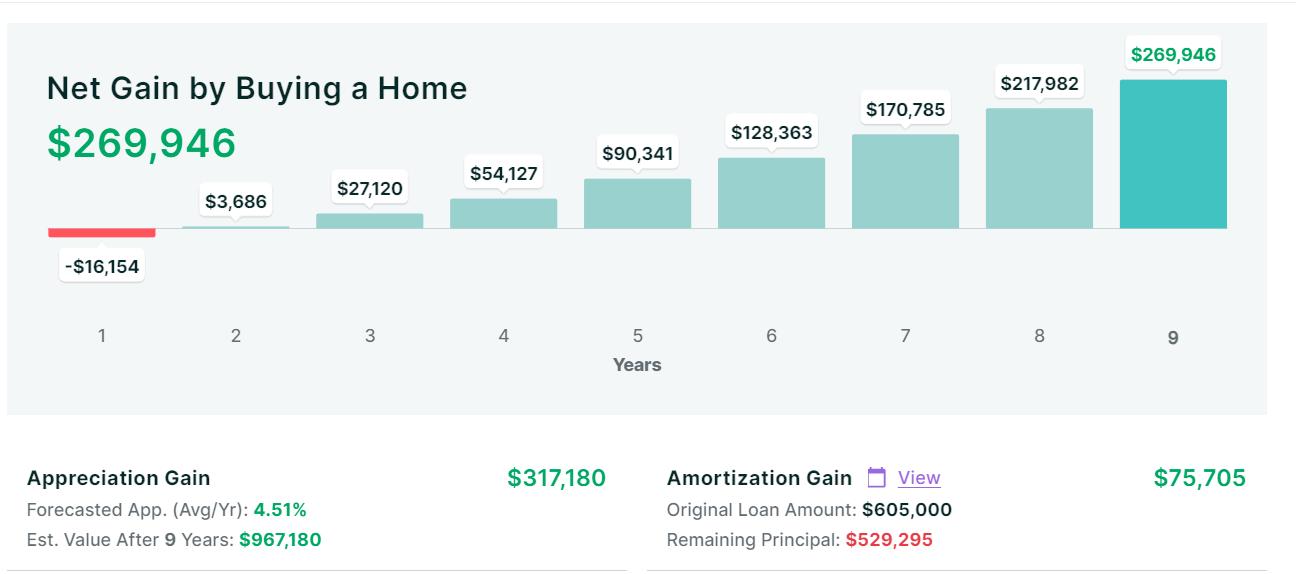Click the $3,686 value label
Image resolution: width=1296 pixels, height=574 pixels.
tap(236, 202)
